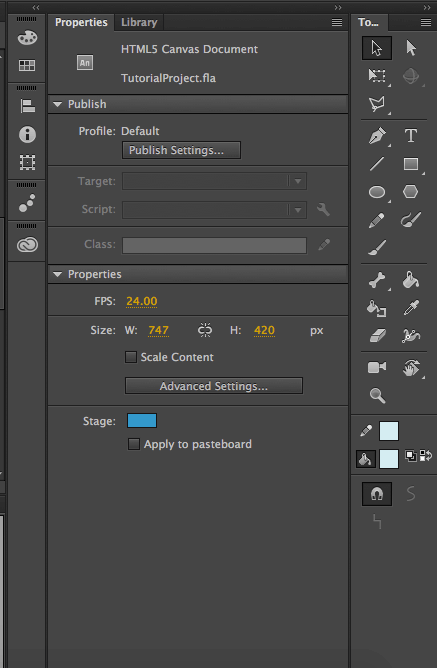The height and width of the screenshot is (668, 437).
Task: Open the Swatches grid panel
Action: 27,65
